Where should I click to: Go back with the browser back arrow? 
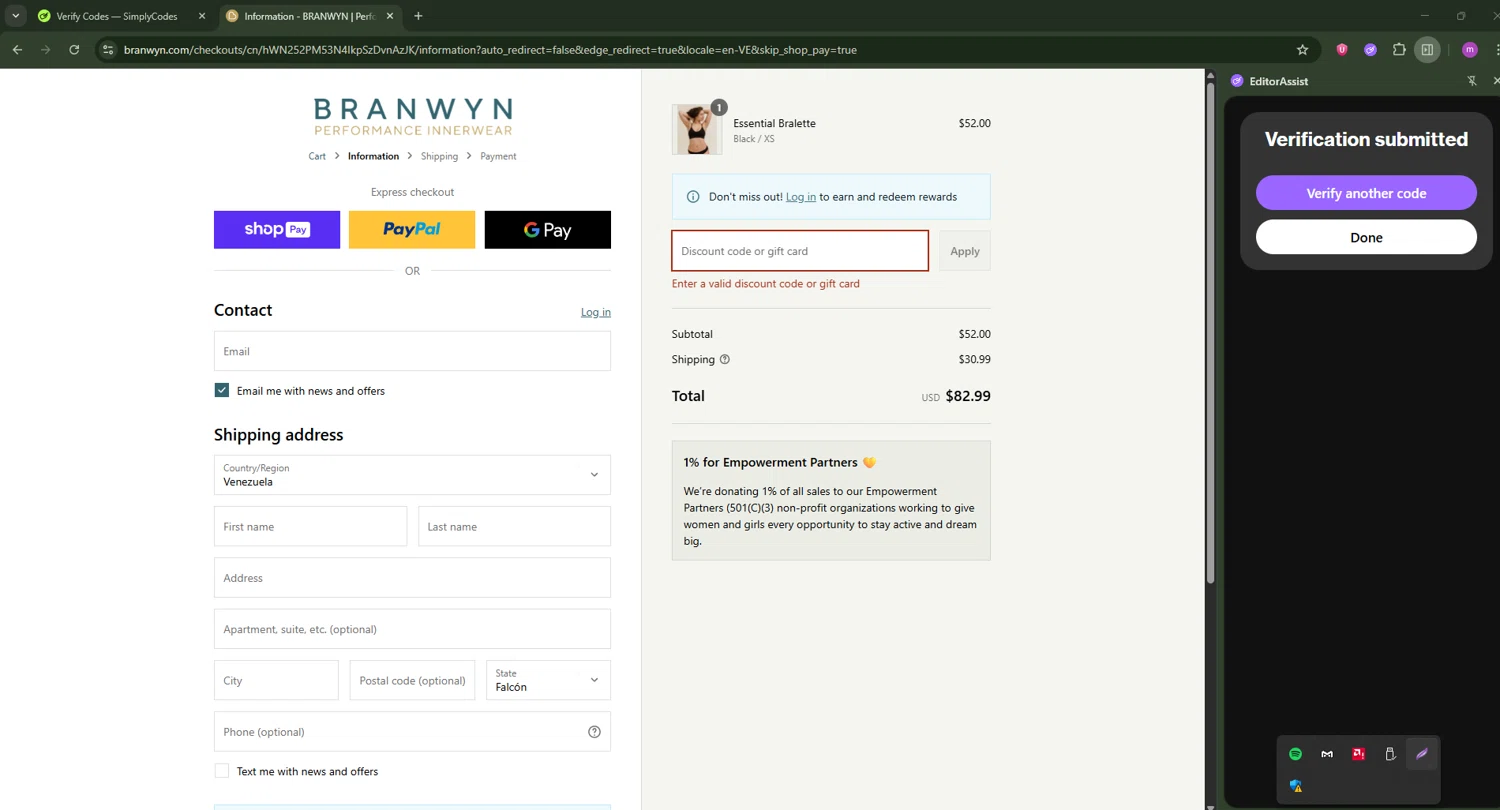tap(17, 49)
